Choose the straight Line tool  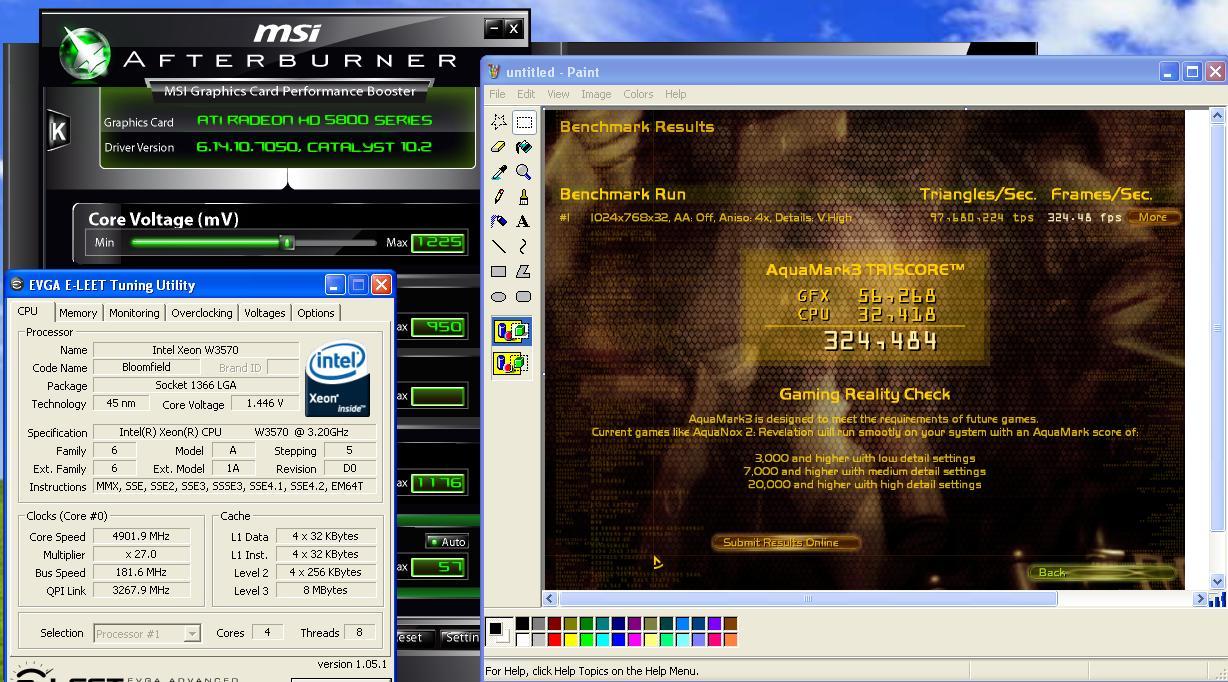point(499,246)
